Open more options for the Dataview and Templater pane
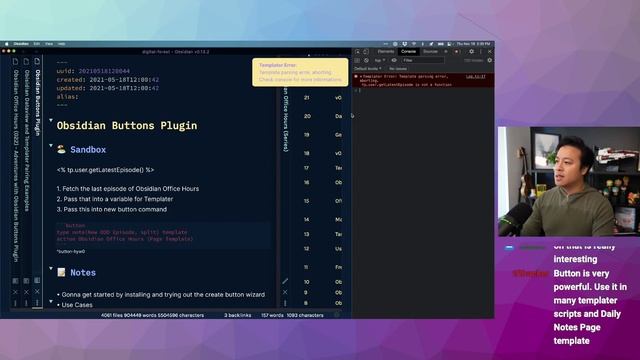 point(26,303)
